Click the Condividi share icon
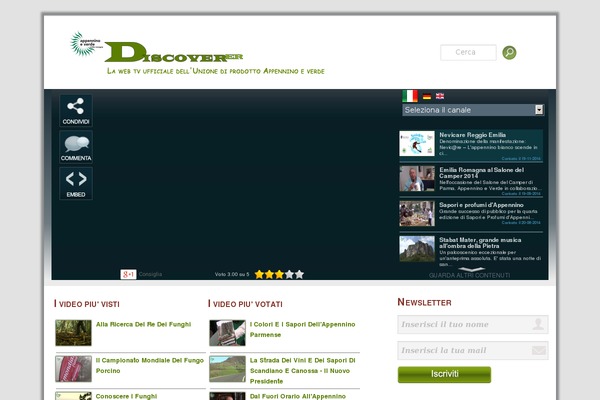The image size is (600, 400). pos(76,111)
